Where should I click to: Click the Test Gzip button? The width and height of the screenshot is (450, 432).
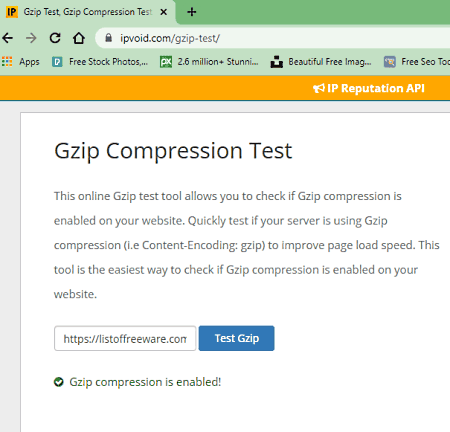[236, 338]
